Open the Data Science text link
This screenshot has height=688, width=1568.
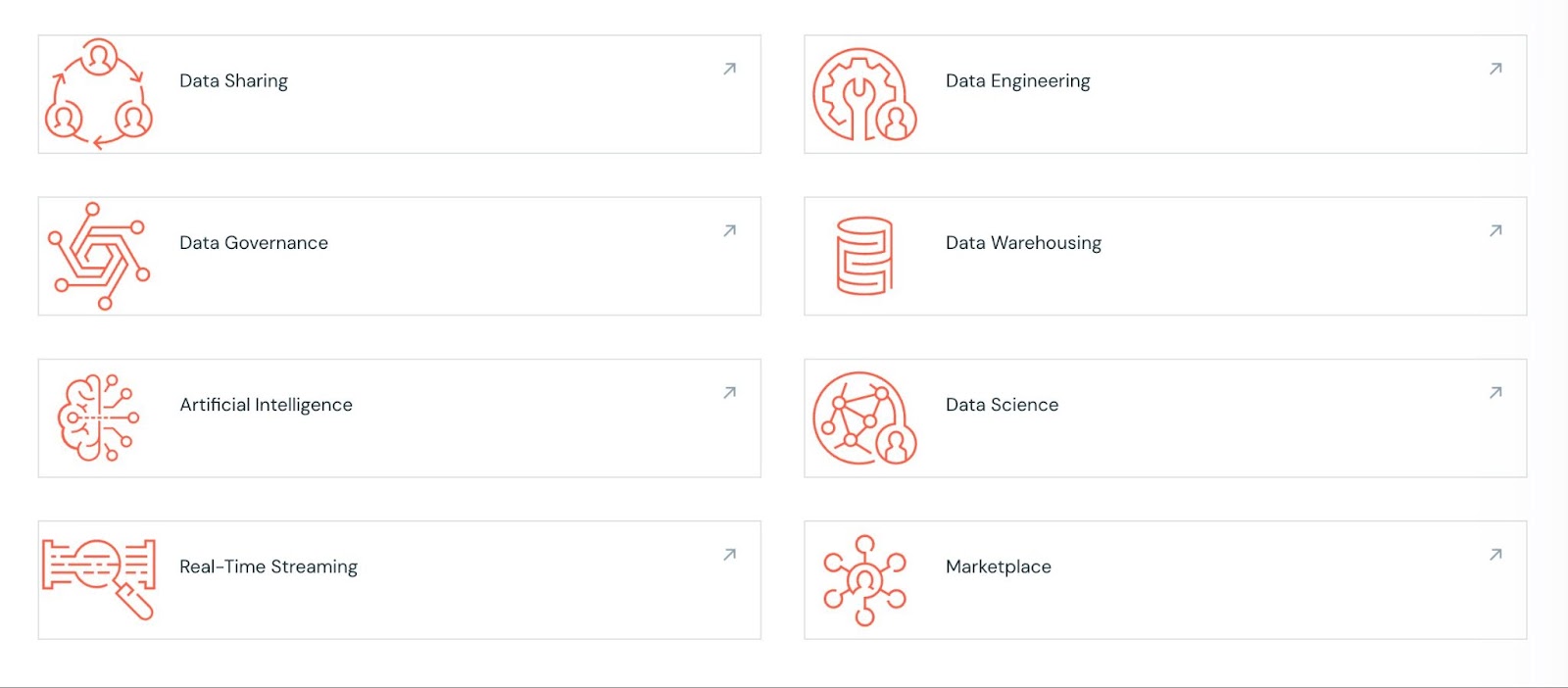click(1002, 405)
